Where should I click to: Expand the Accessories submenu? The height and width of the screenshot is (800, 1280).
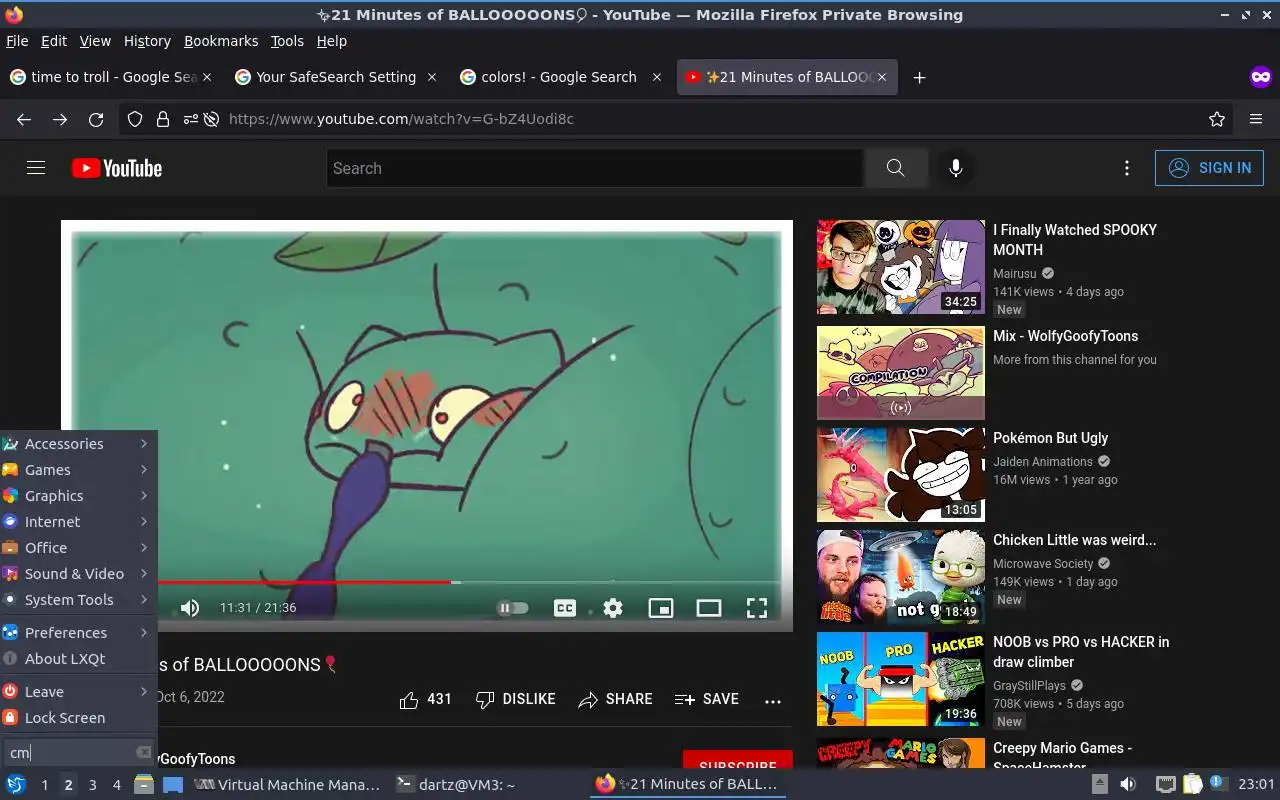78,444
